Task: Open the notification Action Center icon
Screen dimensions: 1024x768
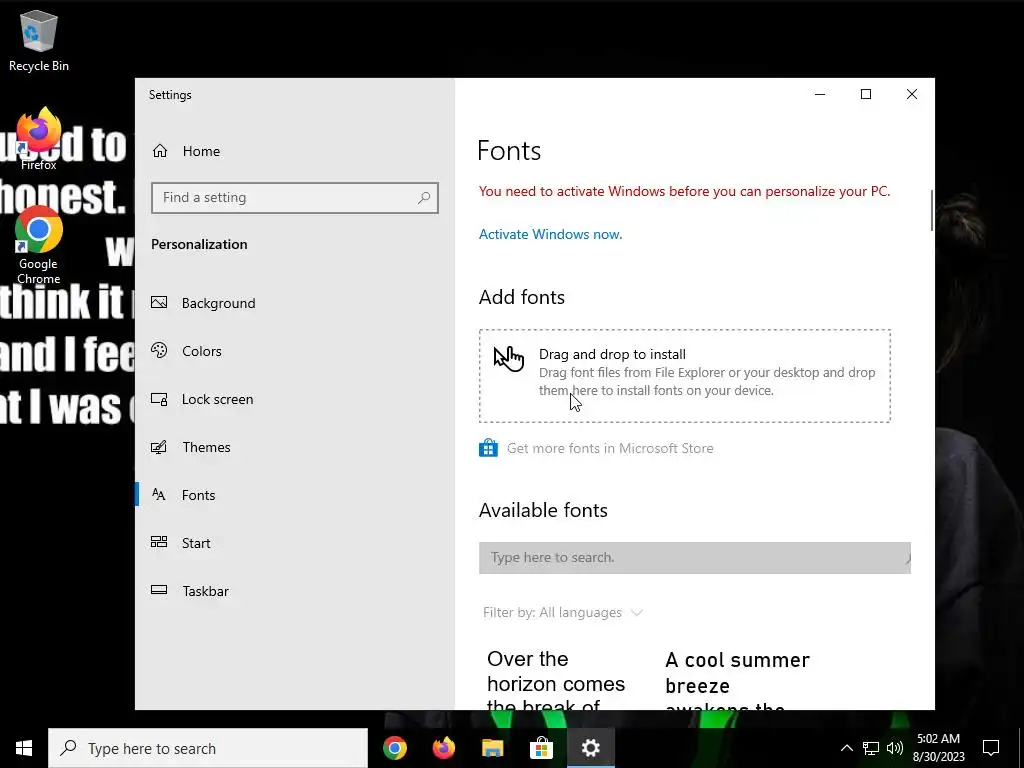Action: click(x=991, y=748)
